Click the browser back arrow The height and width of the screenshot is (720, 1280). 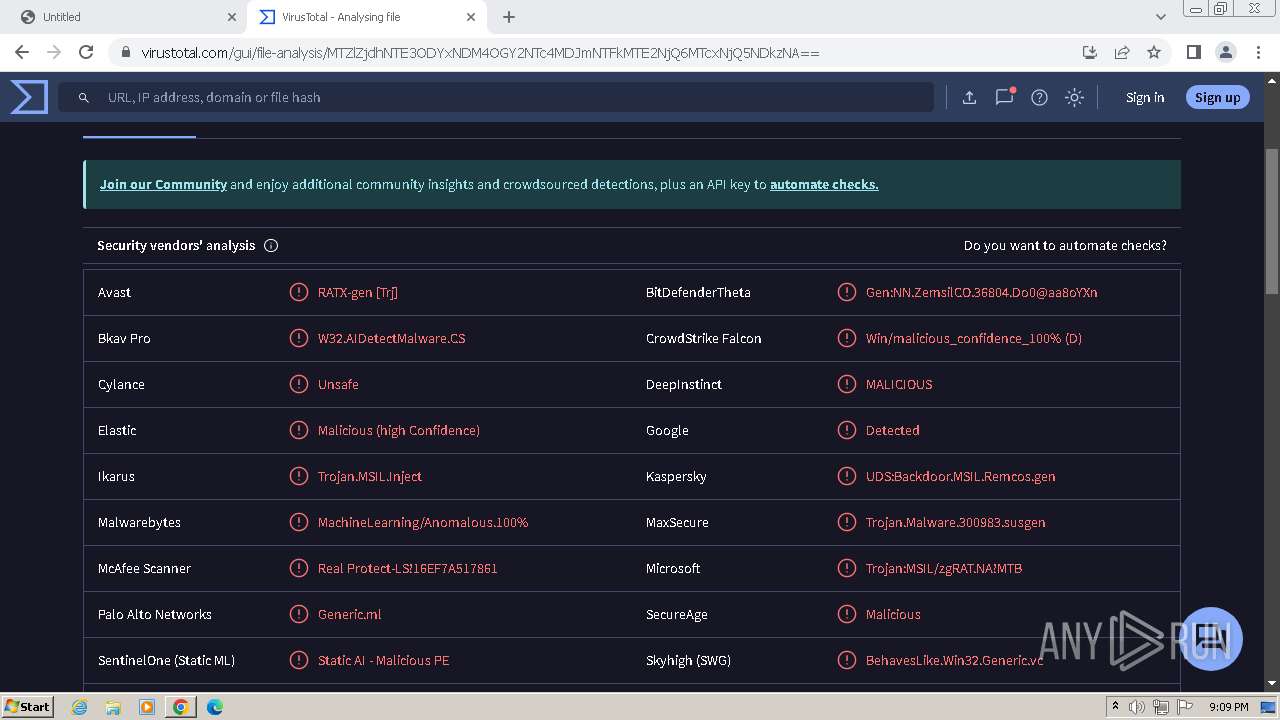tap(22, 52)
